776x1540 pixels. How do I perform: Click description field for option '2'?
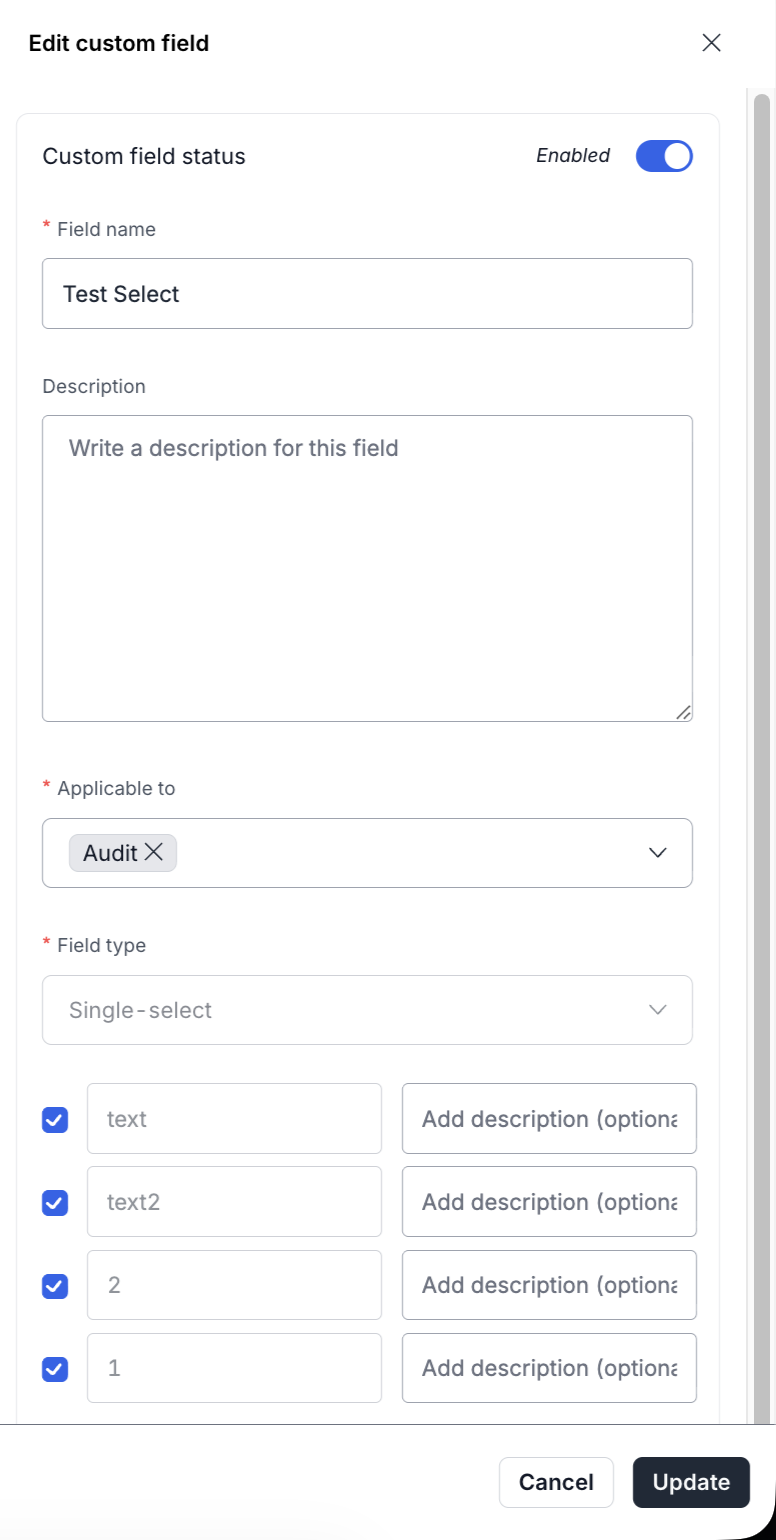click(549, 1285)
